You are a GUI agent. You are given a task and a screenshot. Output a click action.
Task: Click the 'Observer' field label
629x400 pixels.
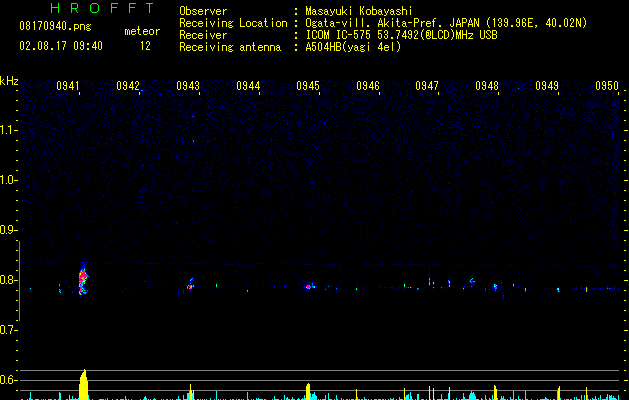pyautogui.click(x=203, y=11)
